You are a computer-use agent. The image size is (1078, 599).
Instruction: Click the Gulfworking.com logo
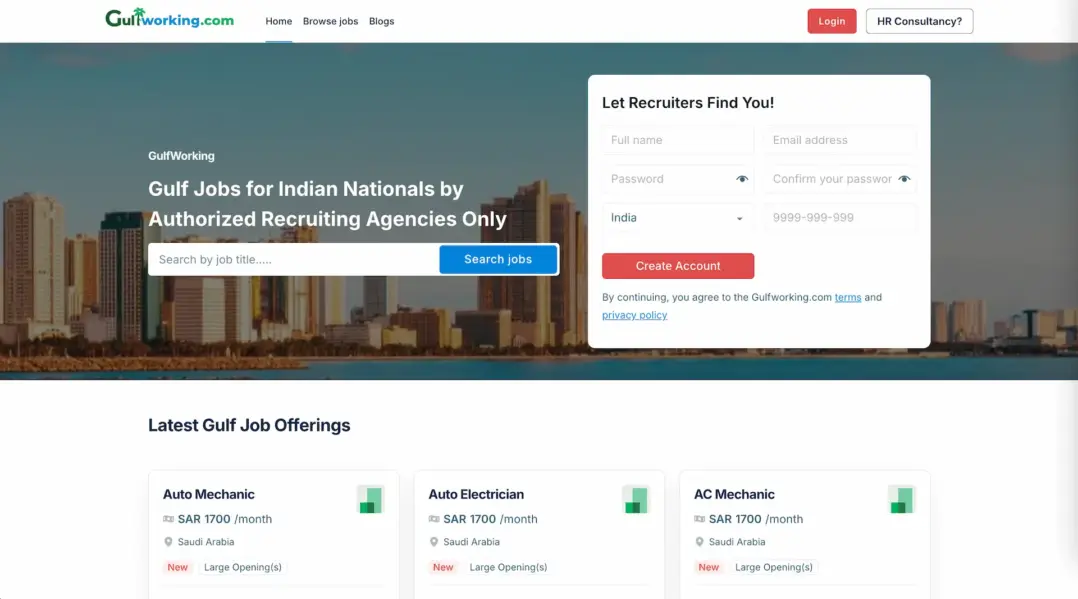click(x=169, y=19)
